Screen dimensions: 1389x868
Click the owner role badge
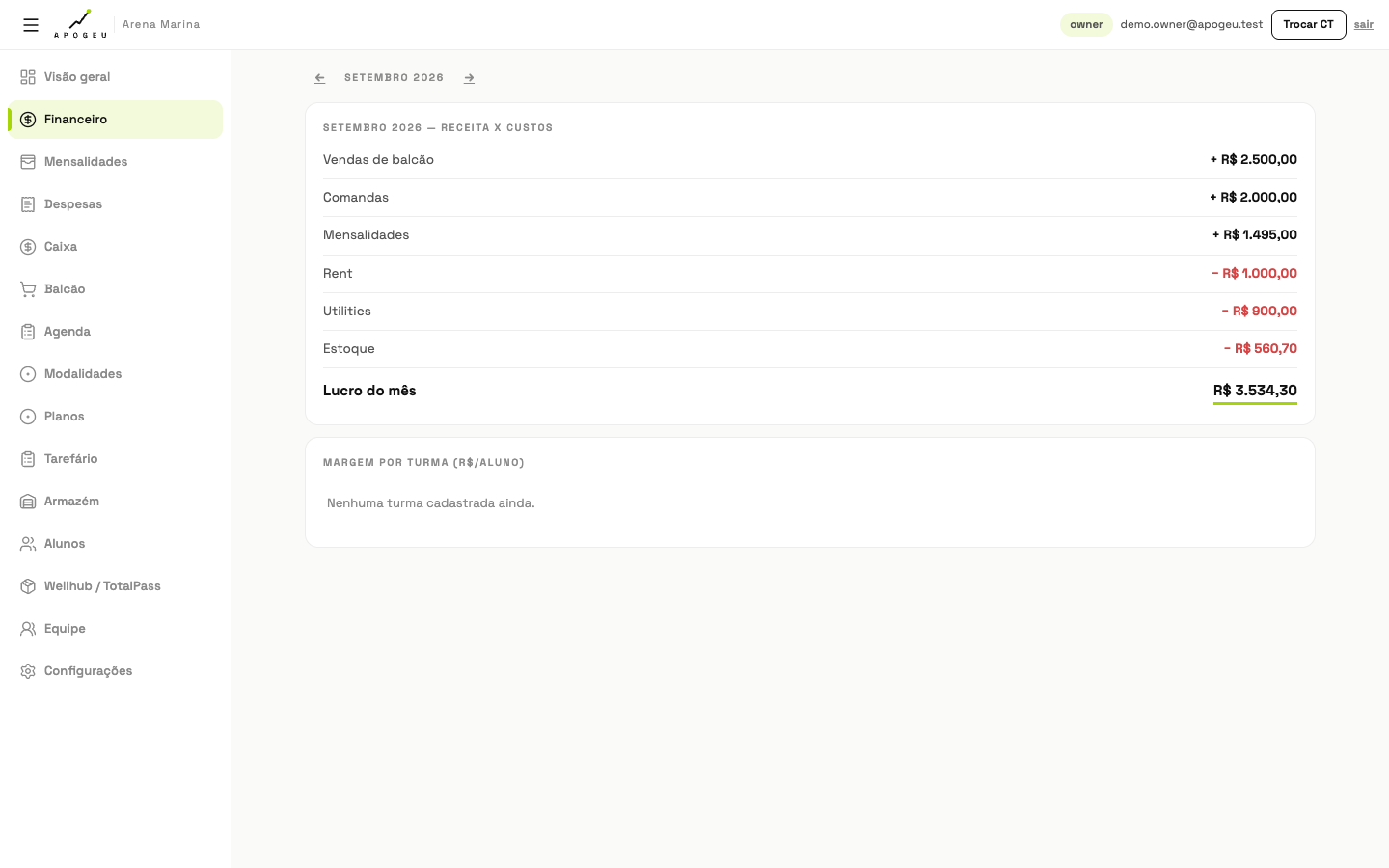tap(1086, 25)
